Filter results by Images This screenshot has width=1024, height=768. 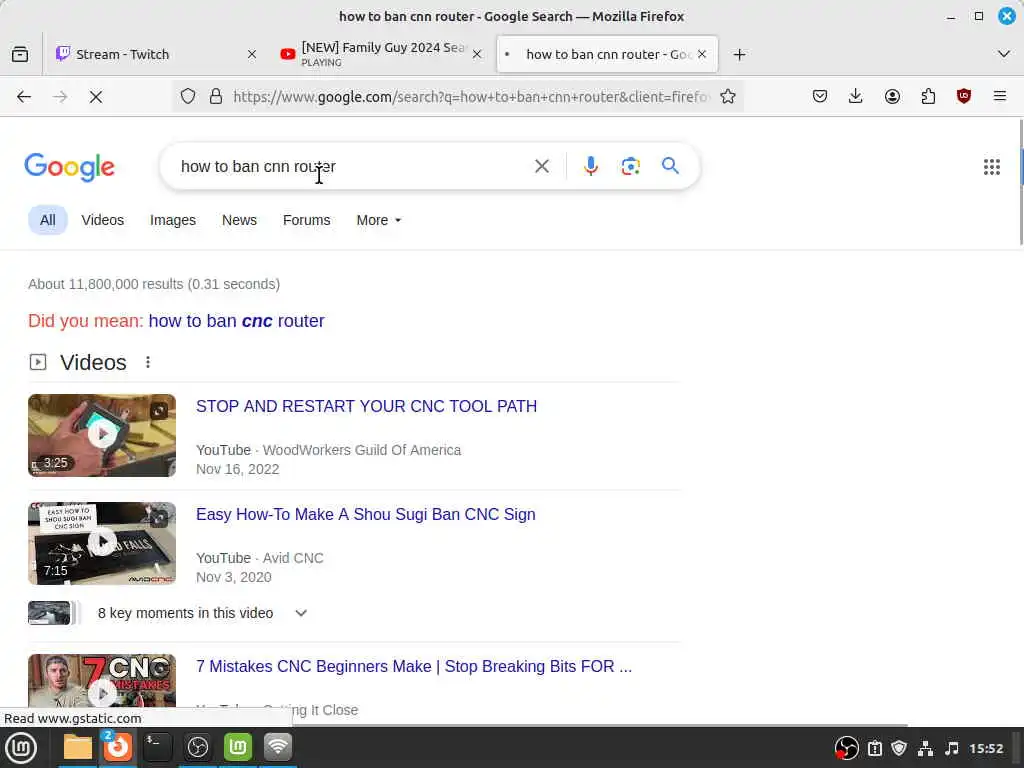(172, 221)
